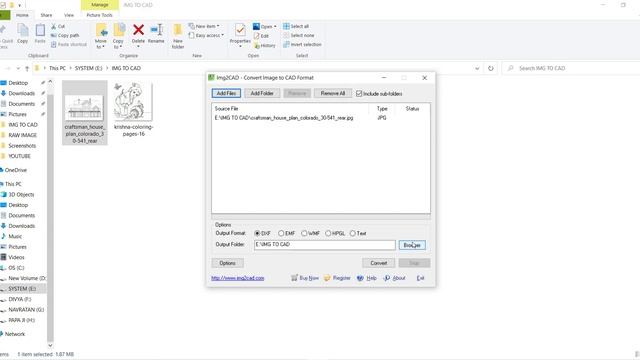
Task: Open 3D Objects in navigation pane
Action: coord(21,195)
